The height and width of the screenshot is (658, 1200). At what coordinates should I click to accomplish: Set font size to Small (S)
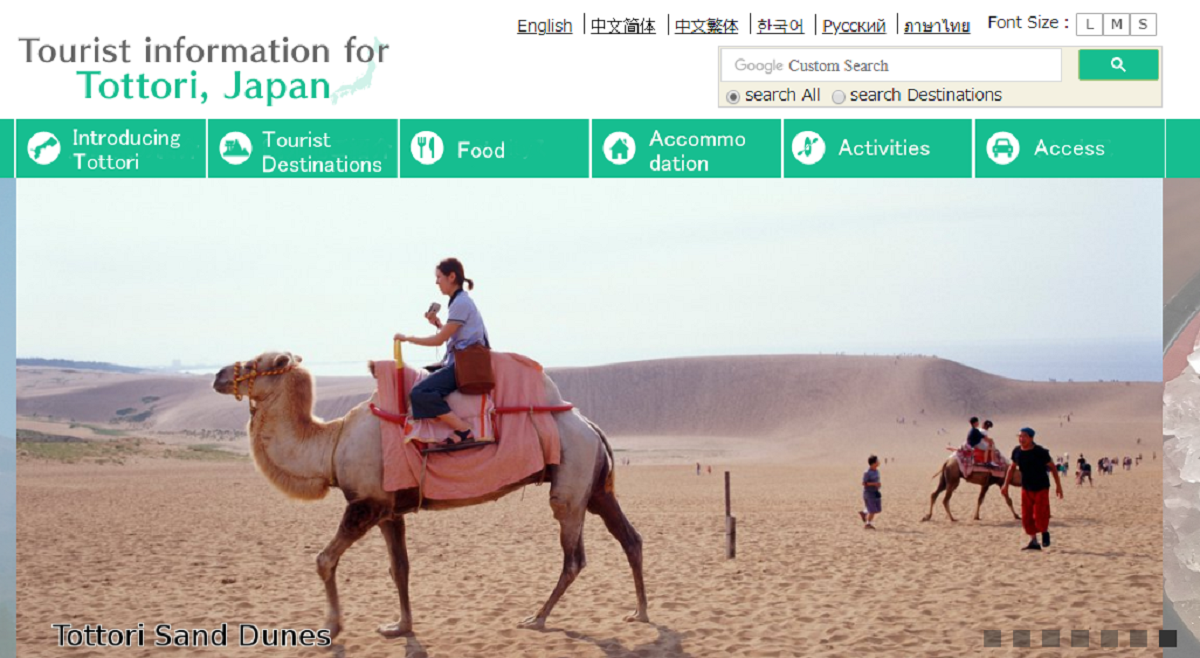[x=1143, y=25]
